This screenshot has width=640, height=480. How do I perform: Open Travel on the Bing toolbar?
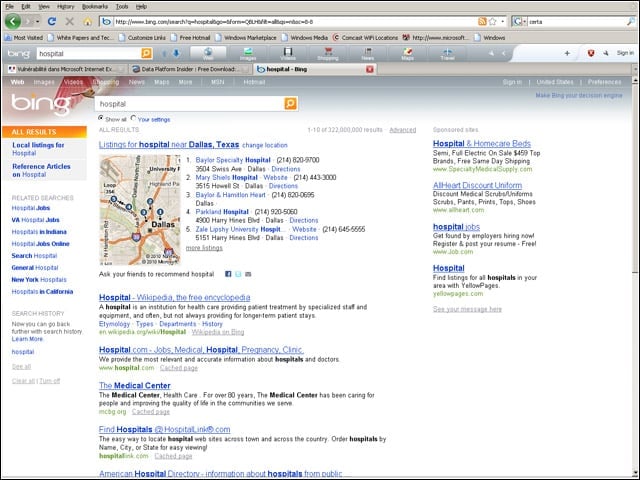tap(447, 53)
